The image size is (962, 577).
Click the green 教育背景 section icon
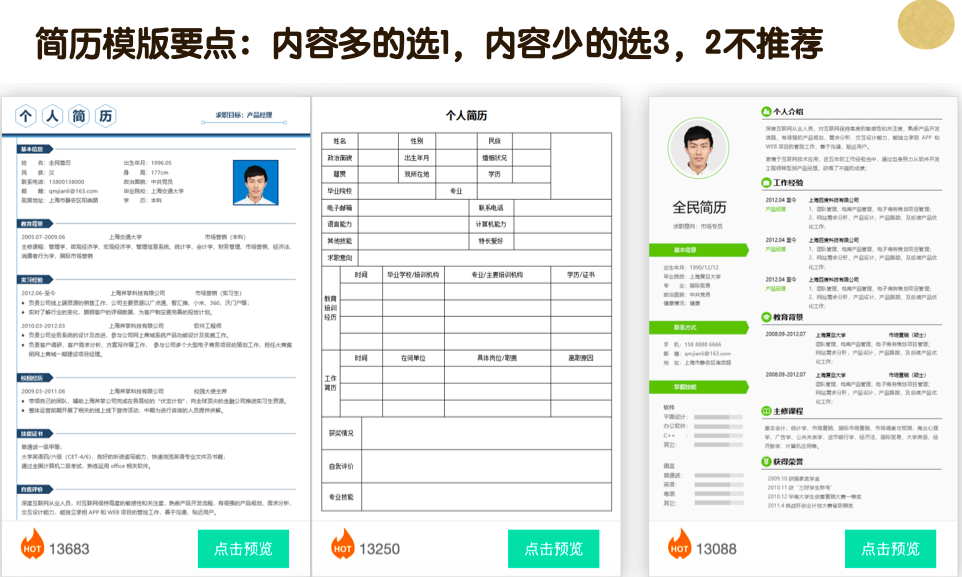[x=766, y=317]
